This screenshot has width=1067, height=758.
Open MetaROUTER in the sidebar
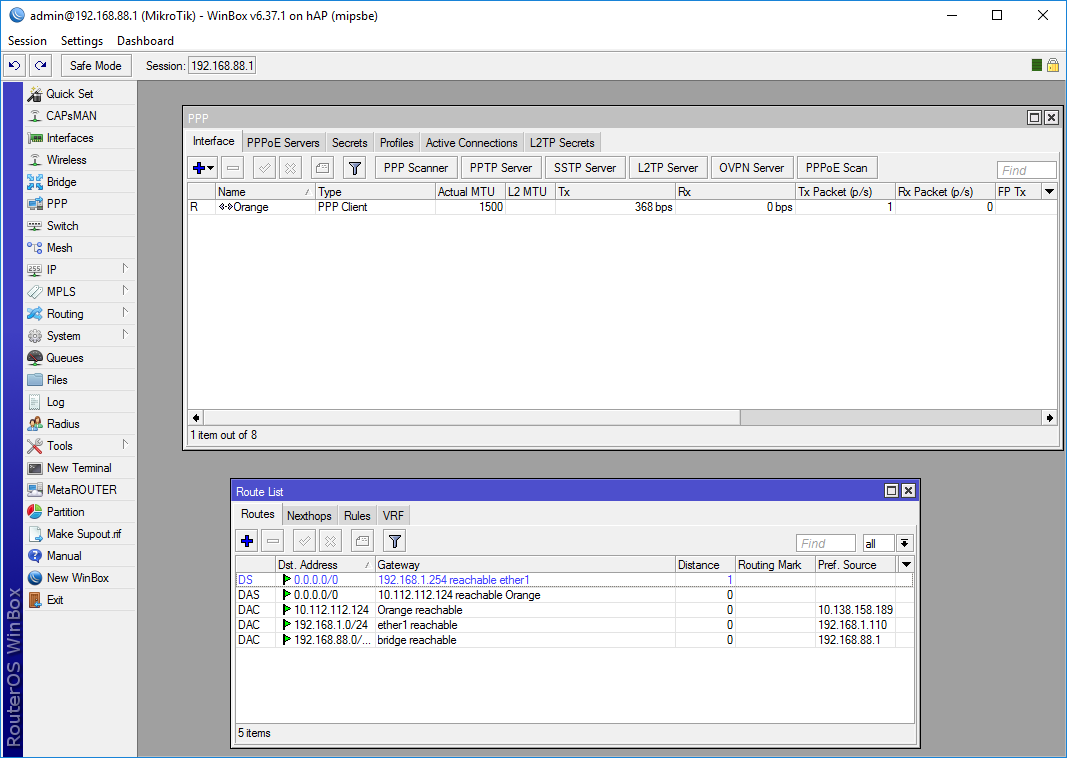(x=82, y=490)
